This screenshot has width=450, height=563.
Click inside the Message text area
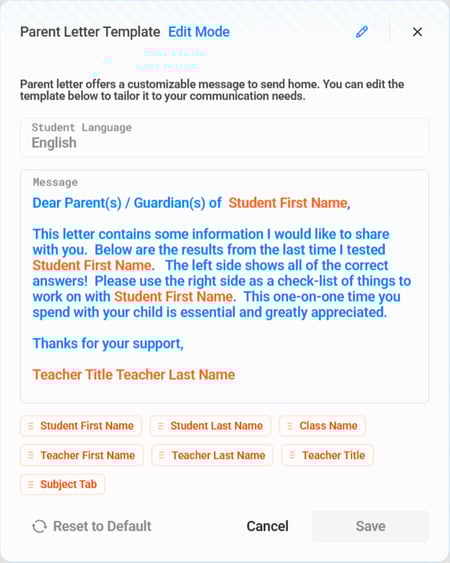[x=224, y=286]
